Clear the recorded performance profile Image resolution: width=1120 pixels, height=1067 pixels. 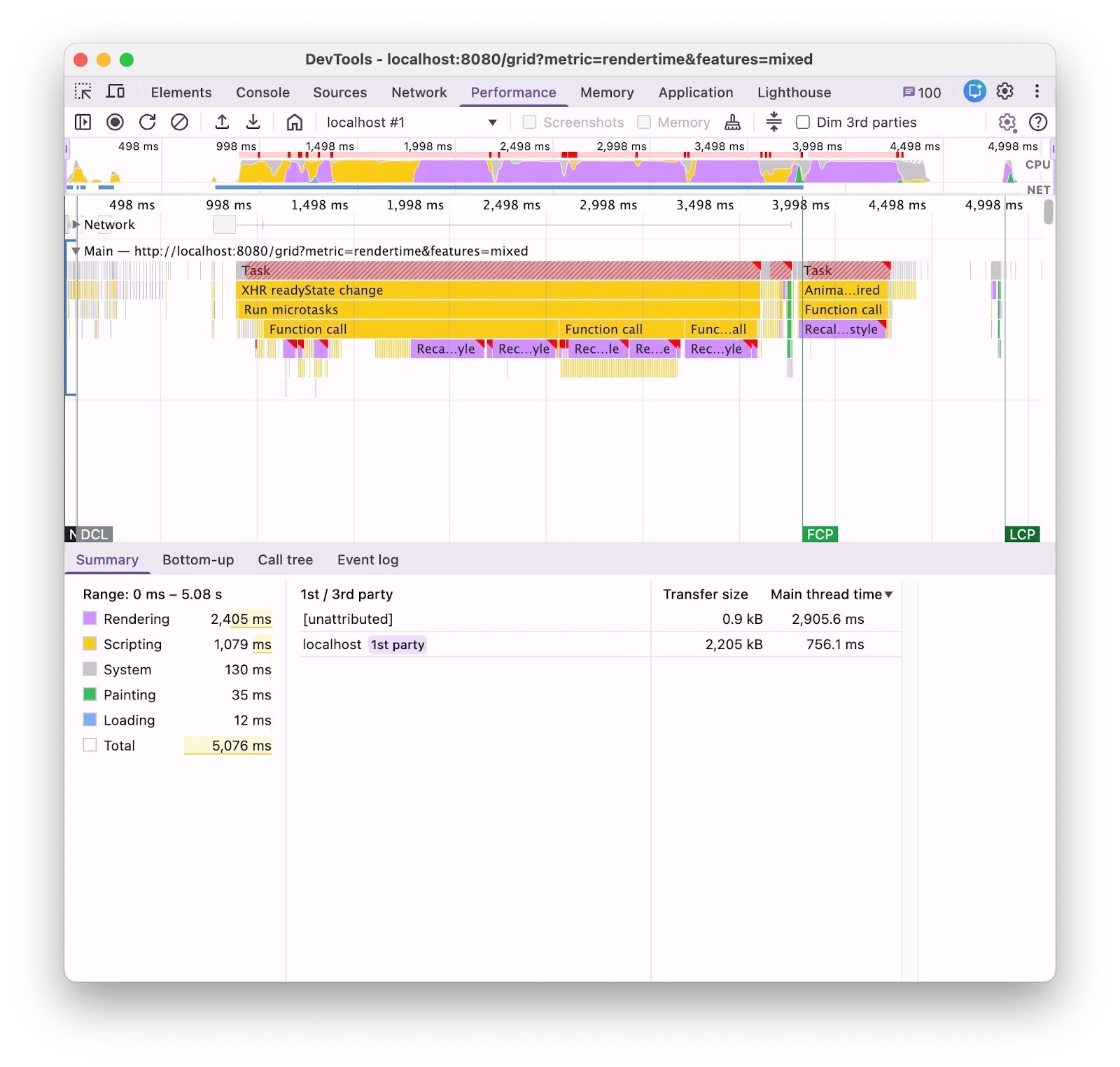(179, 123)
